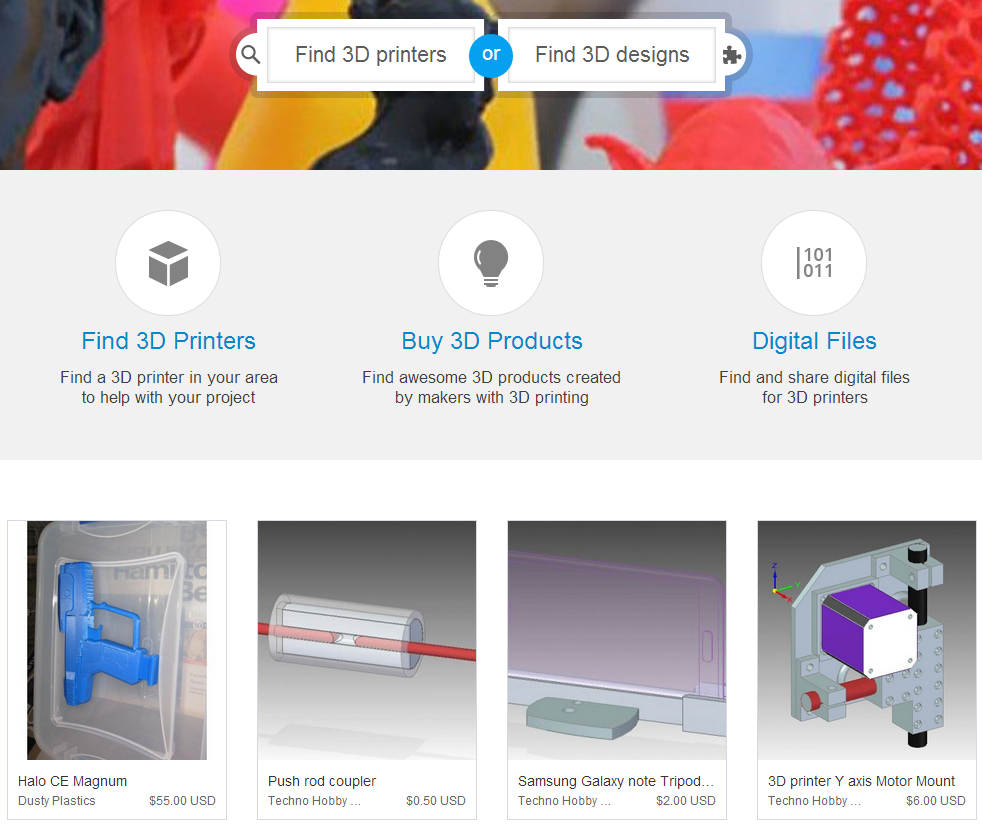The height and width of the screenshot is (824, 982).
Task: Open the Buy 3D Products heading link
Action: [x=492, y=341]
